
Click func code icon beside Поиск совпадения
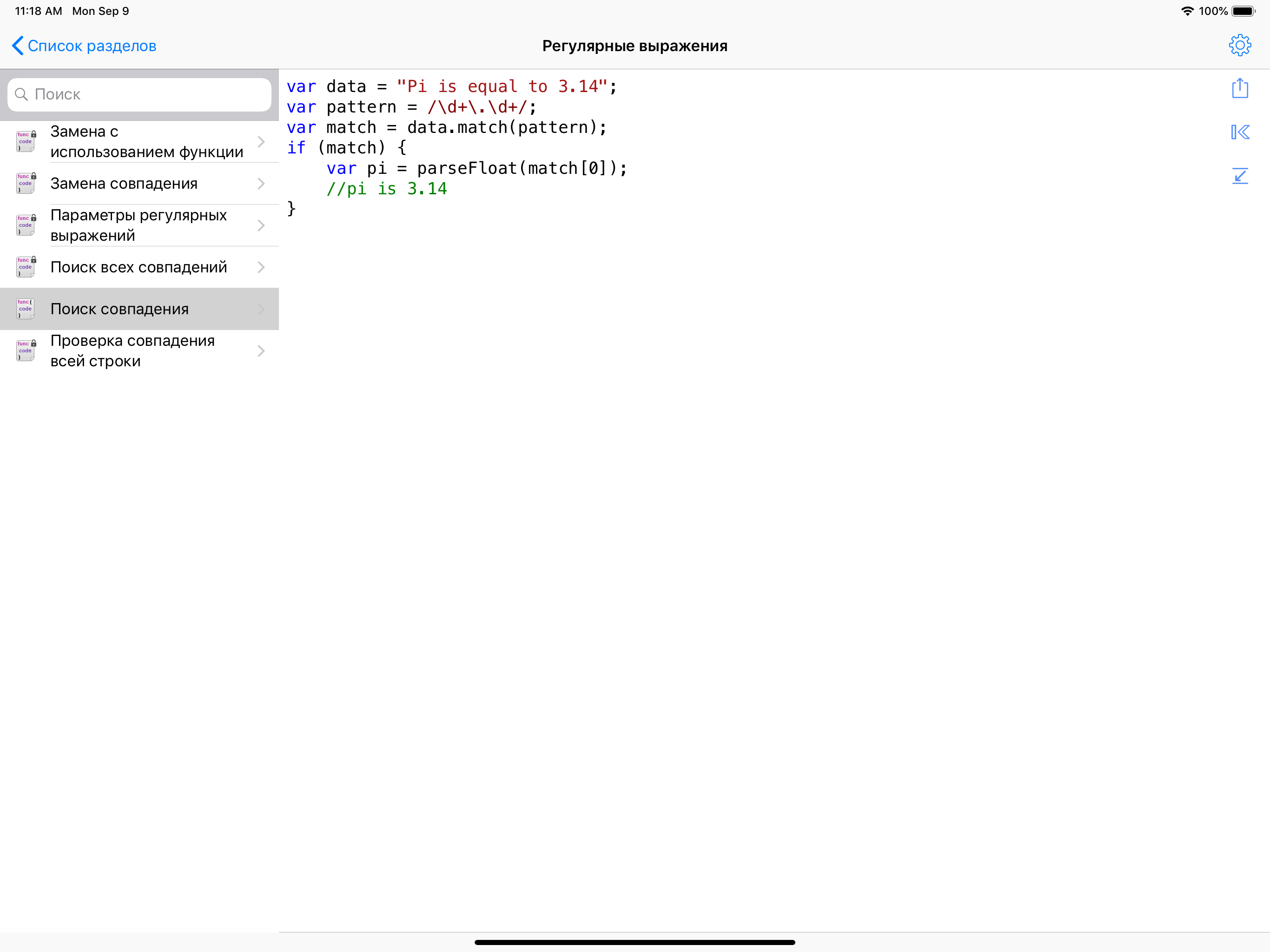pos(25,308)
